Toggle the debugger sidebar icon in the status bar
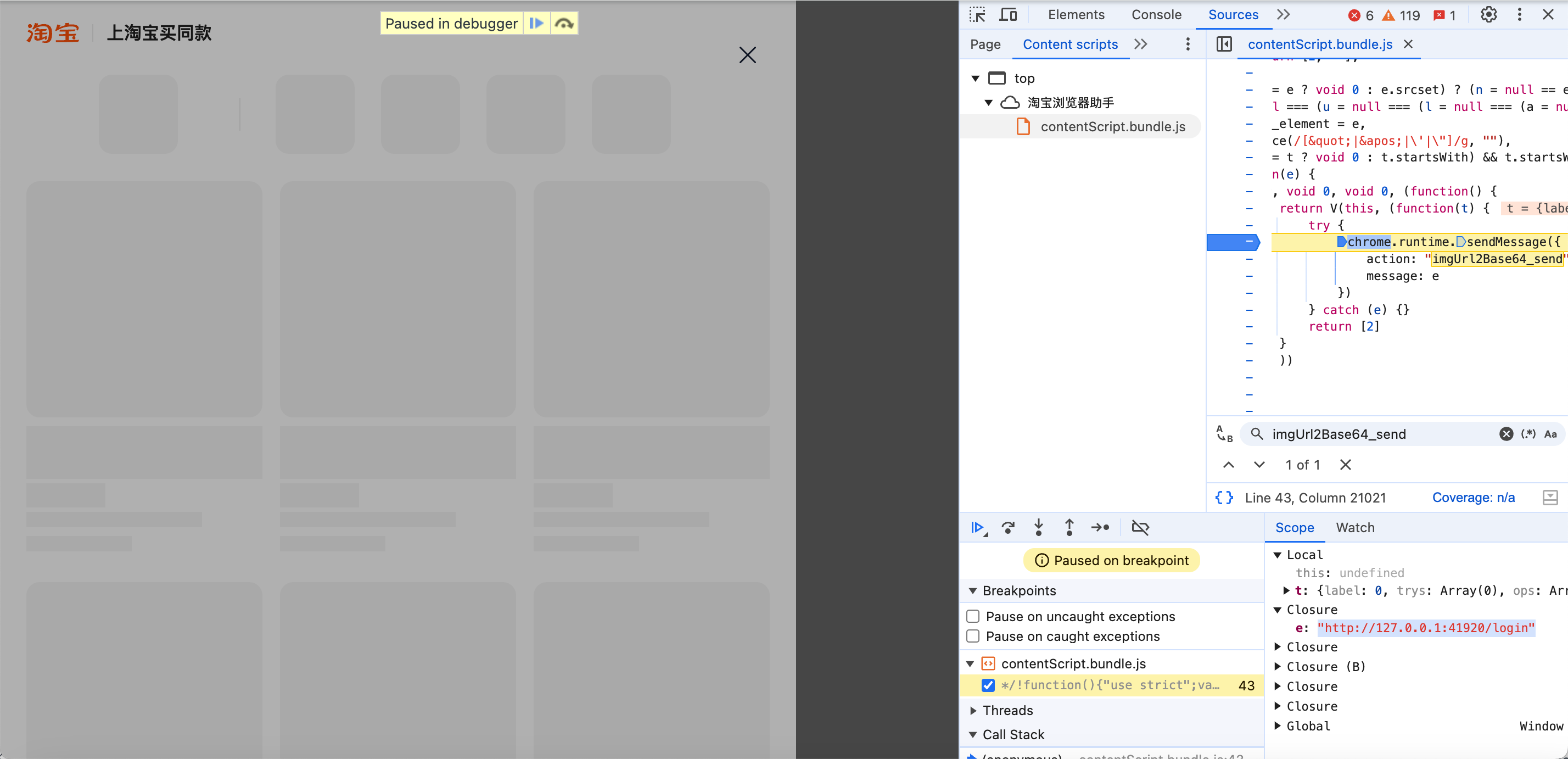 (x=1550, y=497)
